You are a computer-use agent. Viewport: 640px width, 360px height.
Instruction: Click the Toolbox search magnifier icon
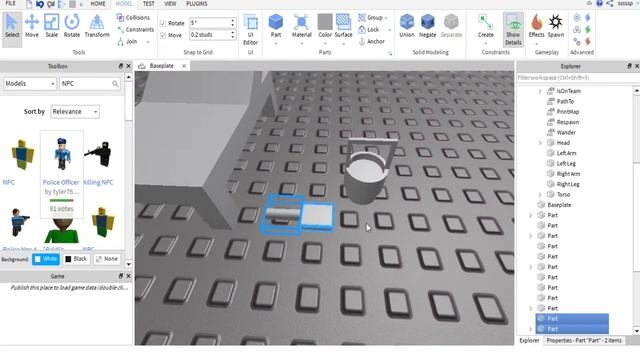(x=116, y=84)
